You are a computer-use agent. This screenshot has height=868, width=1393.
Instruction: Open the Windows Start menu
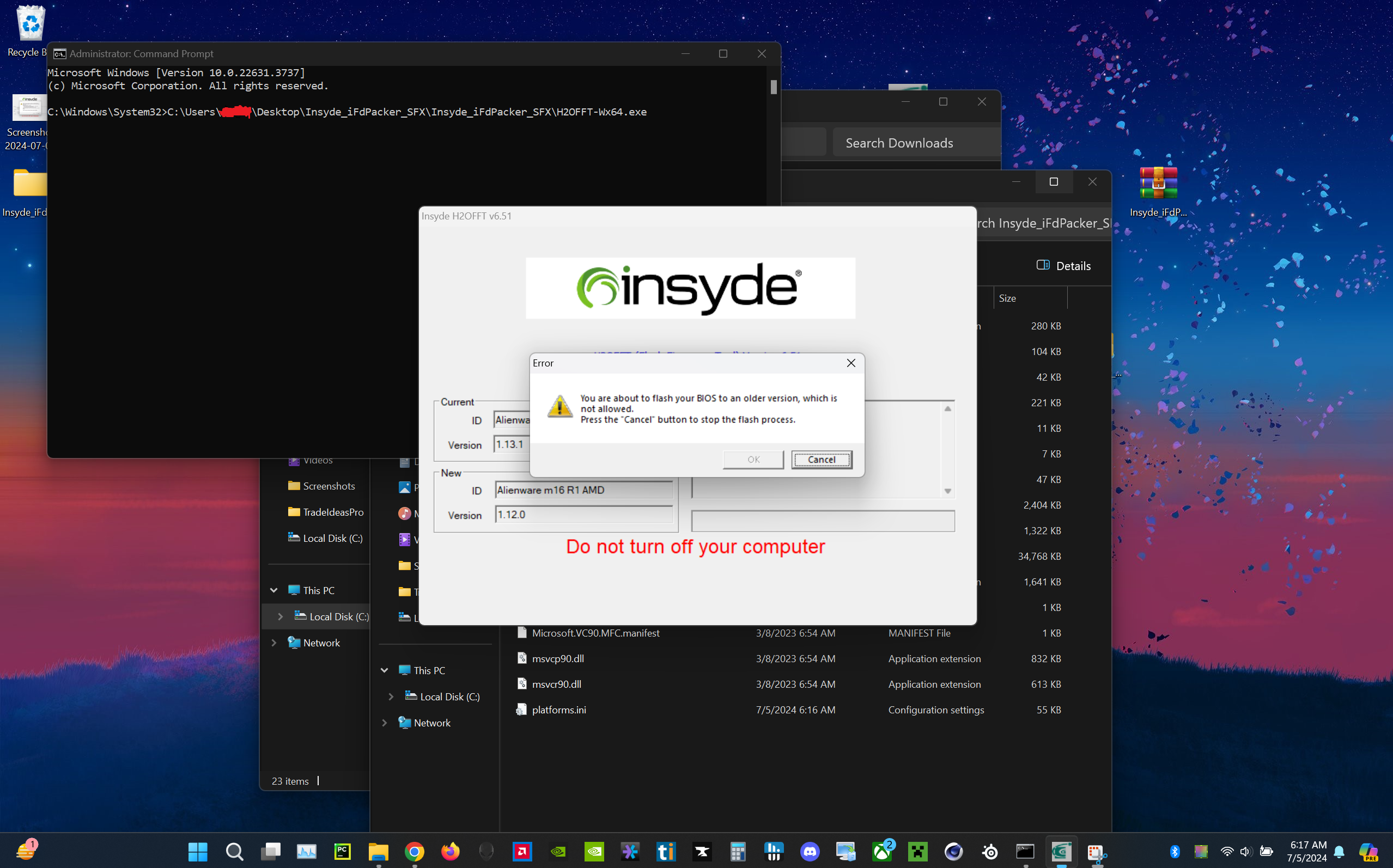(198, 851)
